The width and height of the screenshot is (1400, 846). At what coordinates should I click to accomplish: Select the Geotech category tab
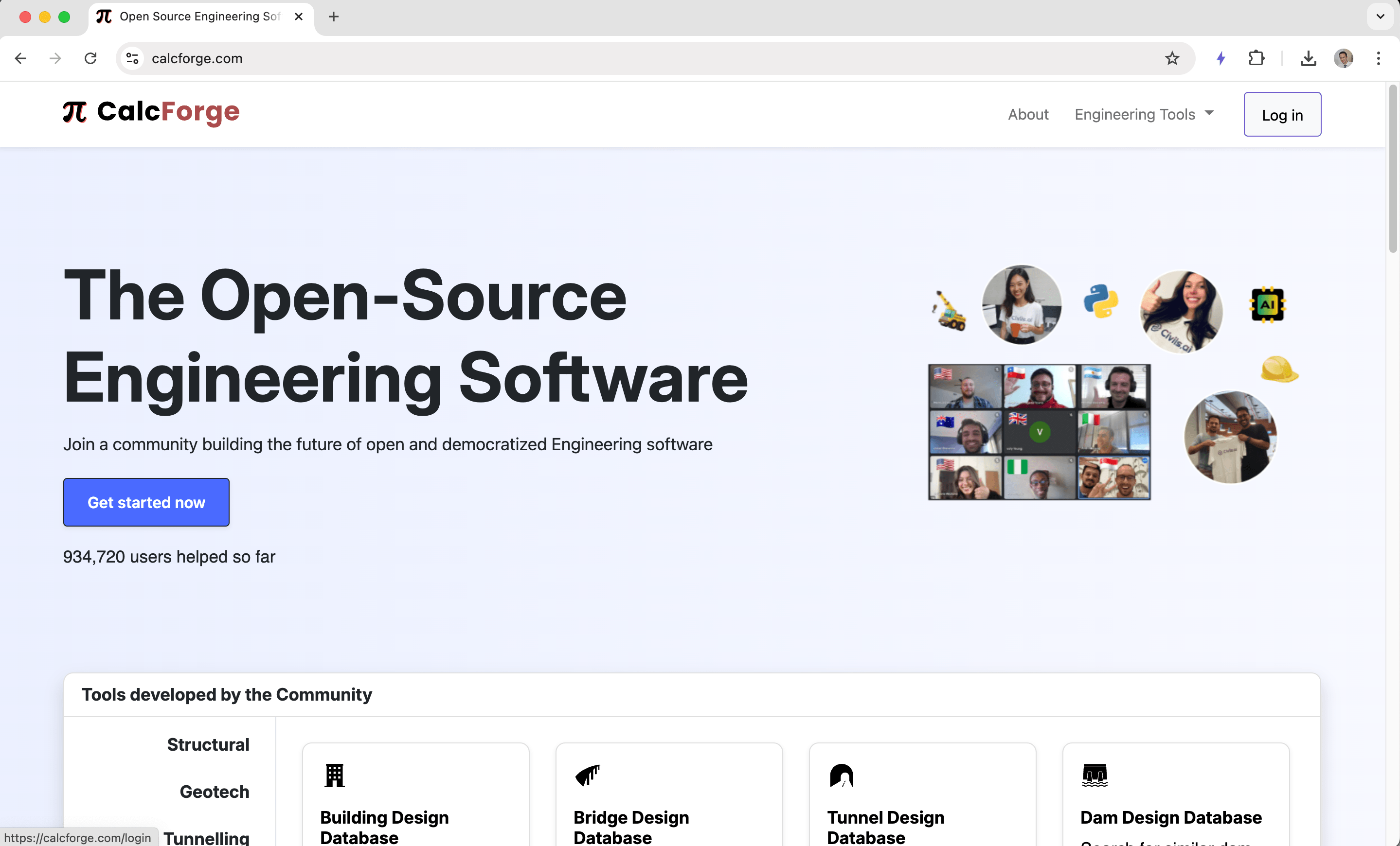[214, 791]
